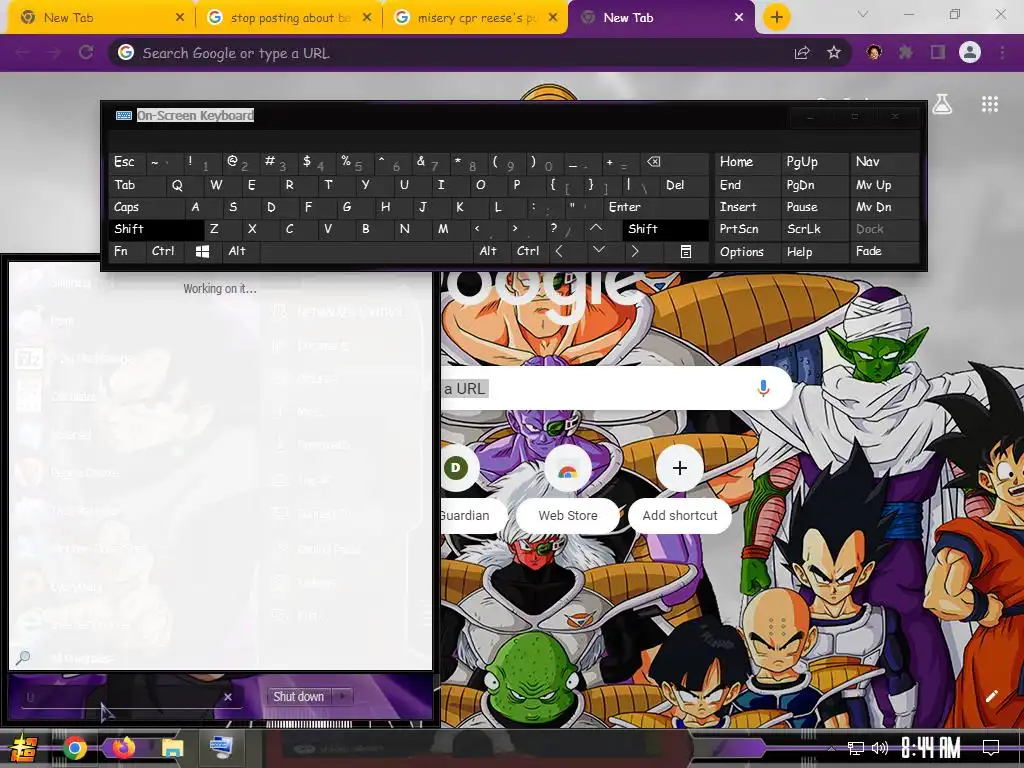Show hidden system tray icons
Viewport: 1024px width, 768px height.
831,748
